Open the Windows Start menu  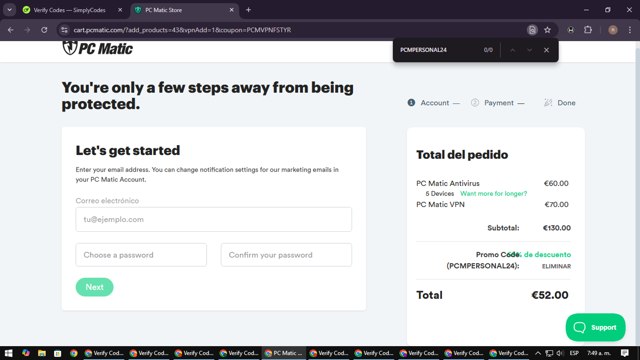coord(9,353)
